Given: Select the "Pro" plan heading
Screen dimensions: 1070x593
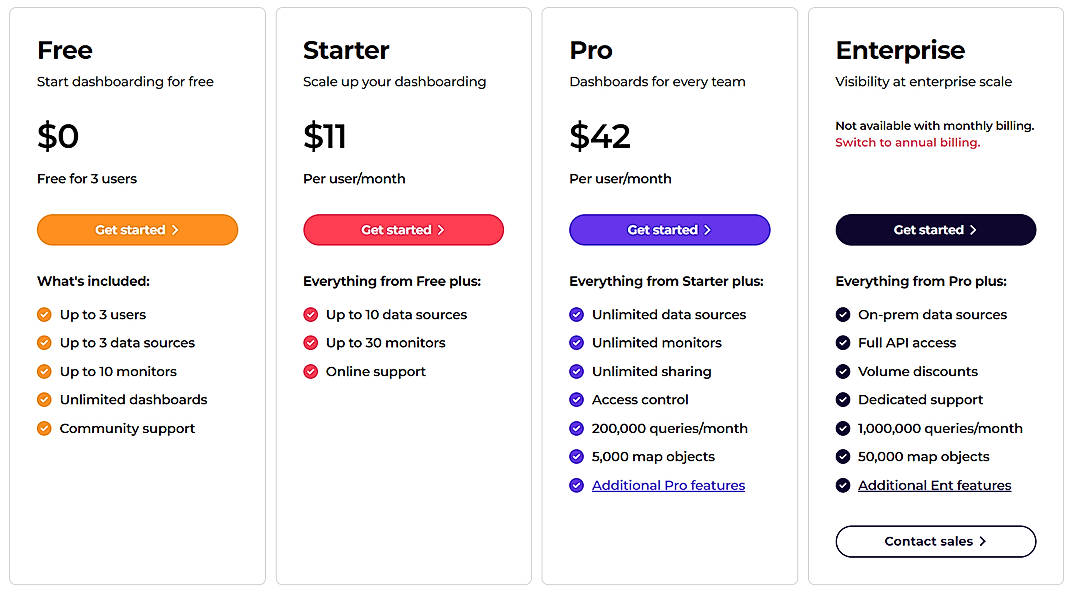Looking at the screenshot, I should [x=590, y=49].
